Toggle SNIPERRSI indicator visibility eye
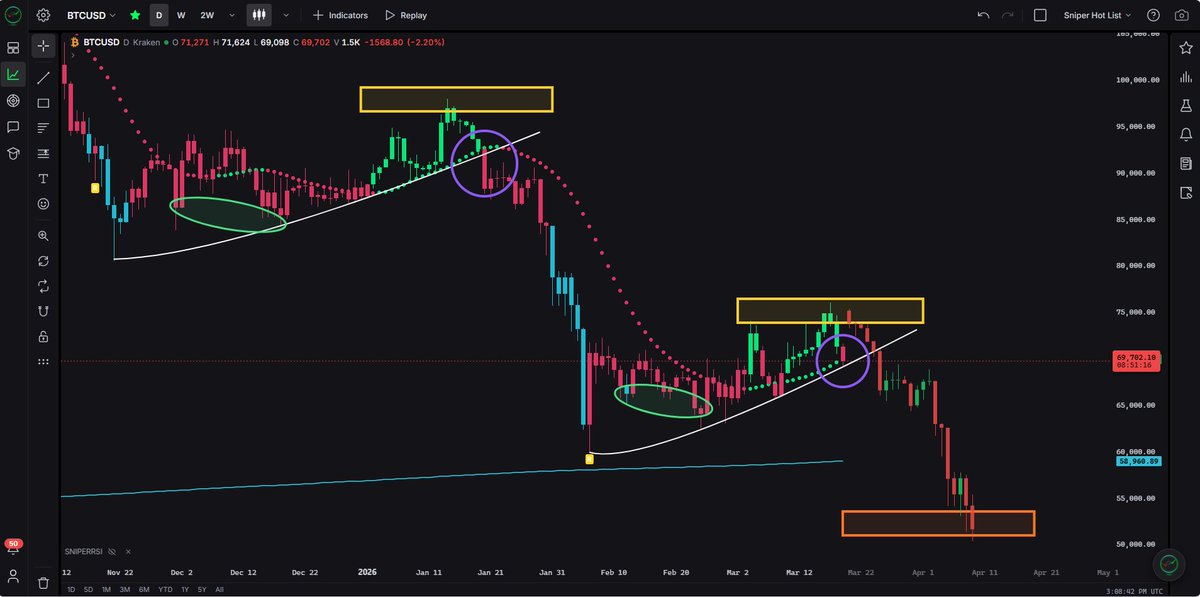This screenshot has height=597, width=1200. (x=113, y=551)
